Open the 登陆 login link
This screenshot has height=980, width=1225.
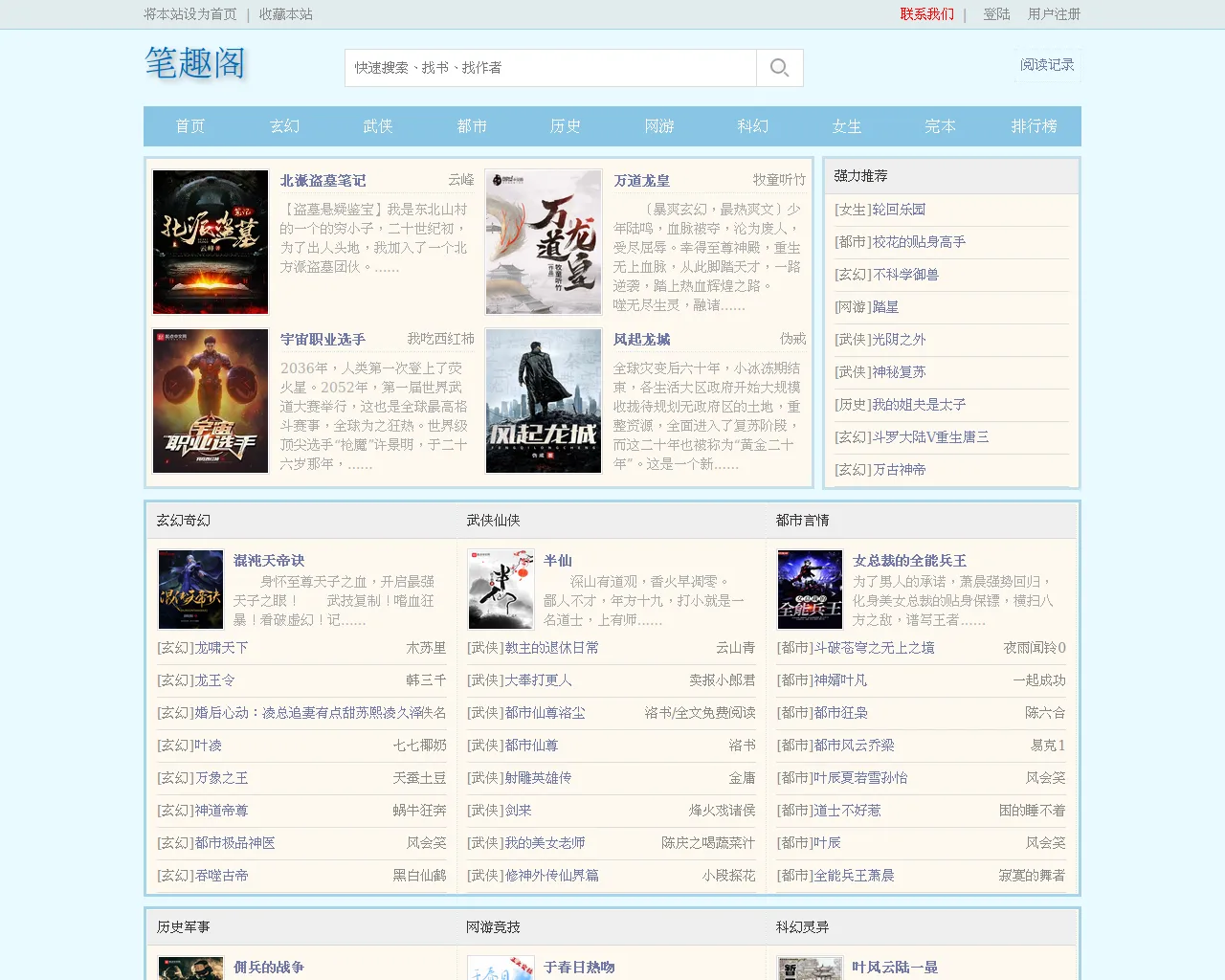(x=996, y=14)
